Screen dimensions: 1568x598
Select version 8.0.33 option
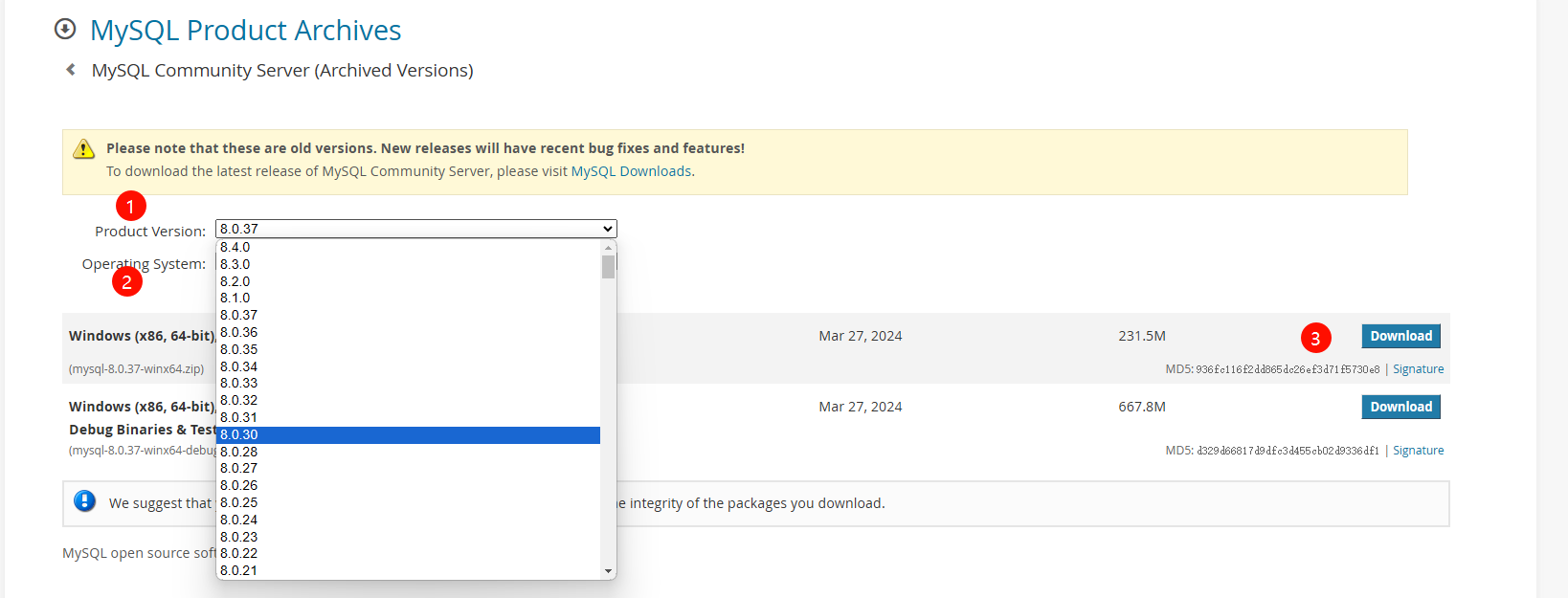408,383
